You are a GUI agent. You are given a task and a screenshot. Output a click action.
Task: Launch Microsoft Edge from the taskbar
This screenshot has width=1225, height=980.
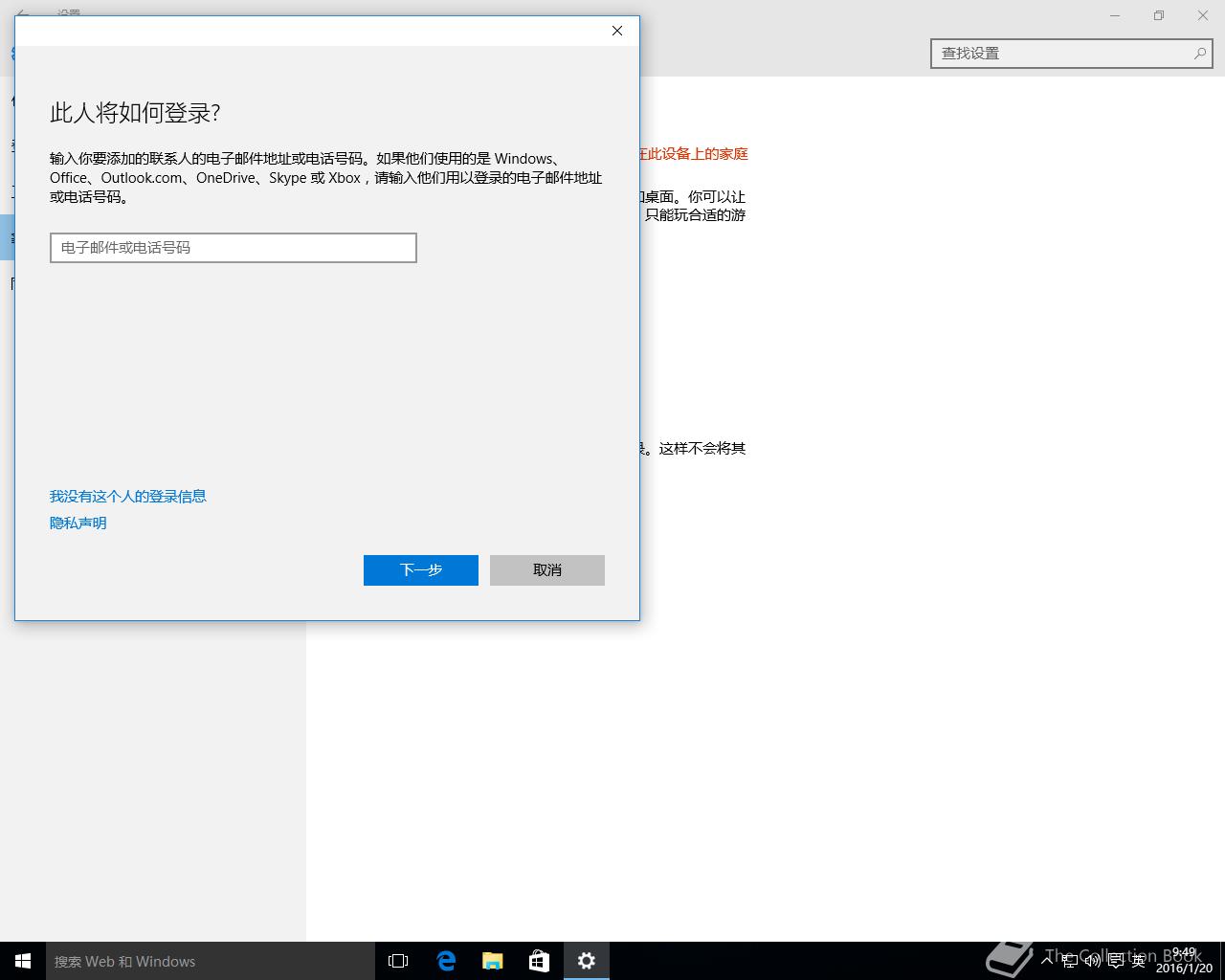click(x=446, y=961)
